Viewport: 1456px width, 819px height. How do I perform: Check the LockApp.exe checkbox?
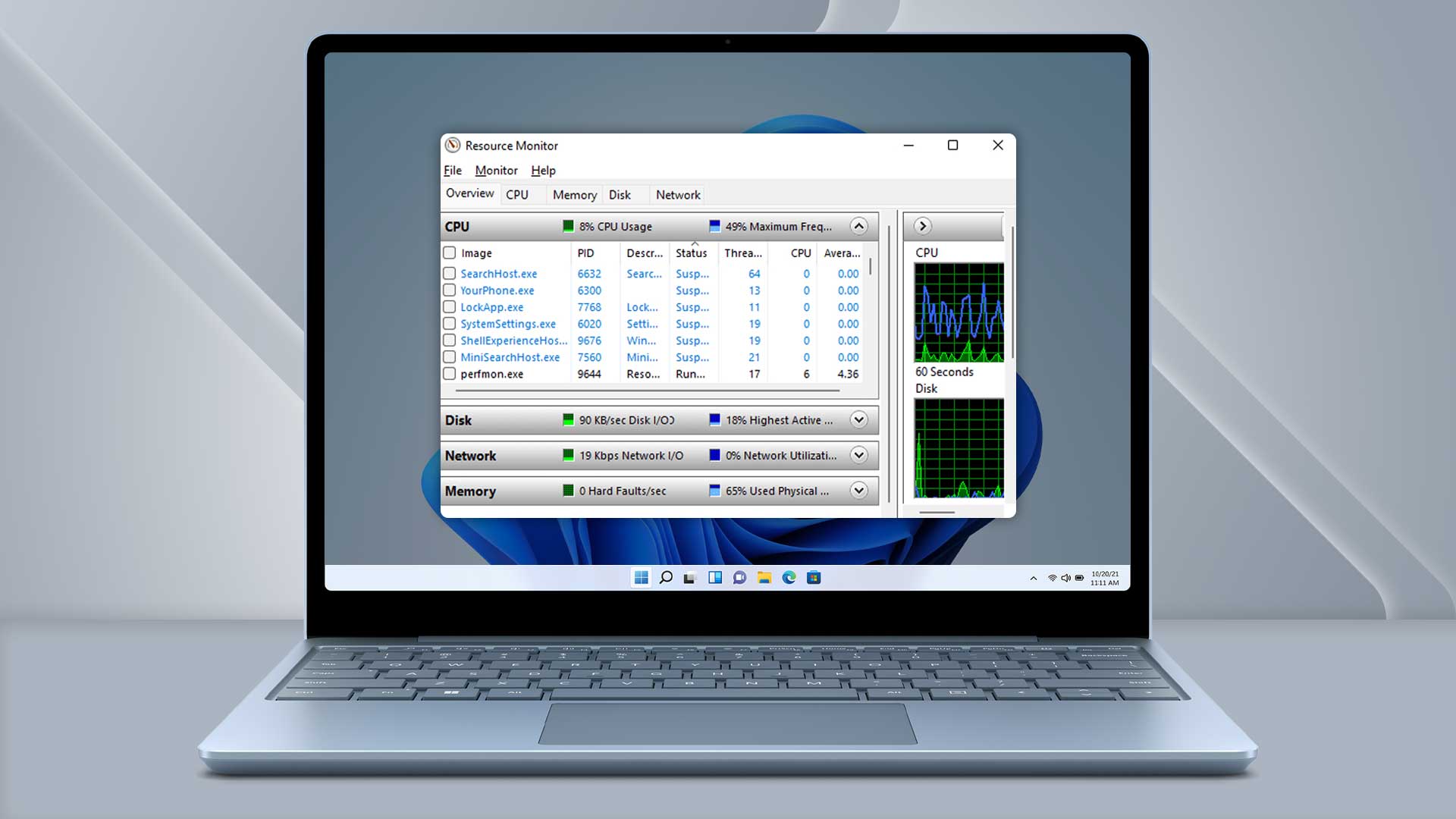(x=449, y=306)
